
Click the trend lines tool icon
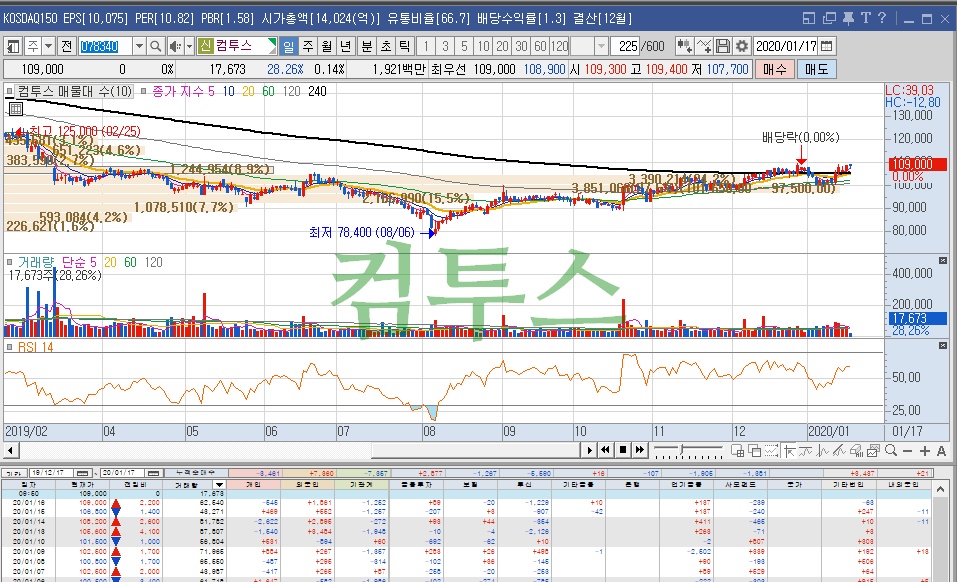tap(839, 450)
